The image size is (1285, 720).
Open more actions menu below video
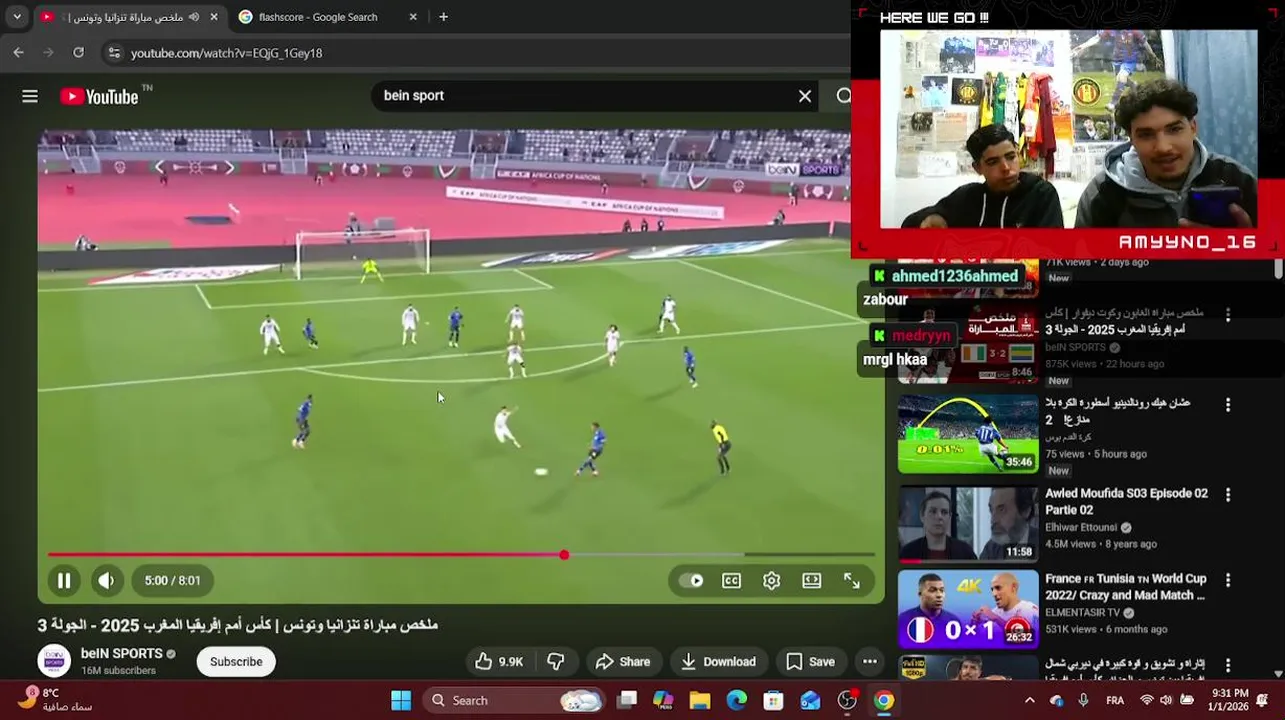[x=870, y=662]
